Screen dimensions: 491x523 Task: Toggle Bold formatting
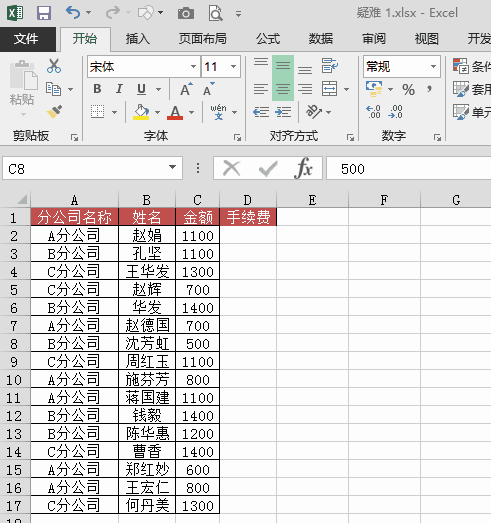[x=97, y=89]
